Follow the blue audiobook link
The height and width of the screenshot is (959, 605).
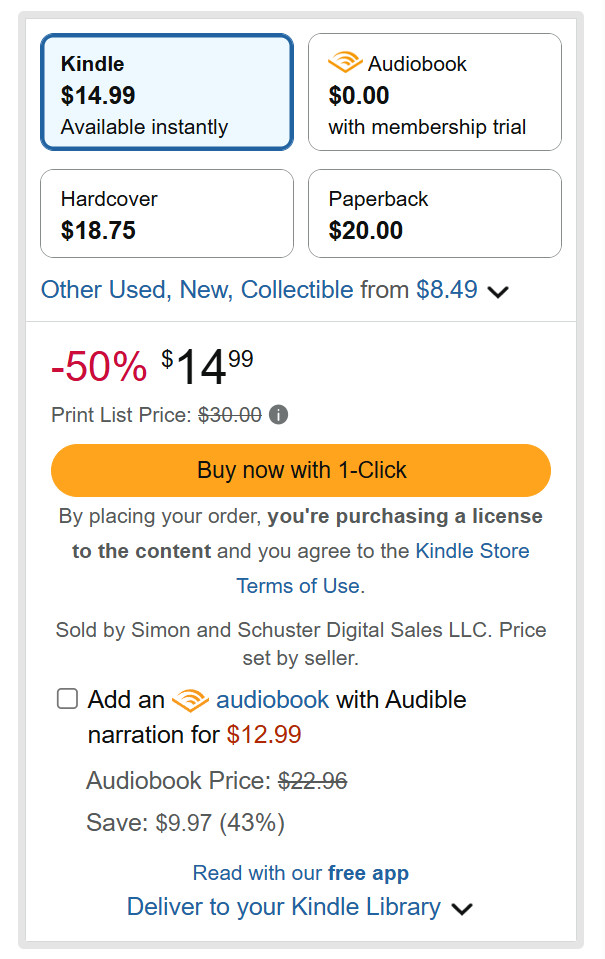pos(272,699)
